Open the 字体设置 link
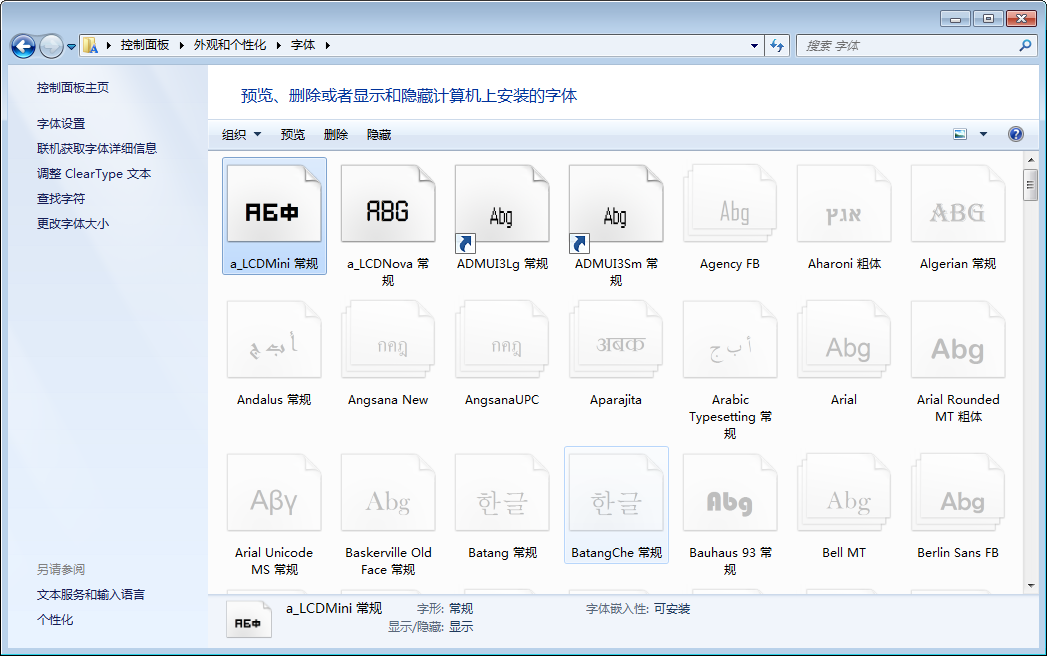The image size is (1047, 656). point(61,124)
